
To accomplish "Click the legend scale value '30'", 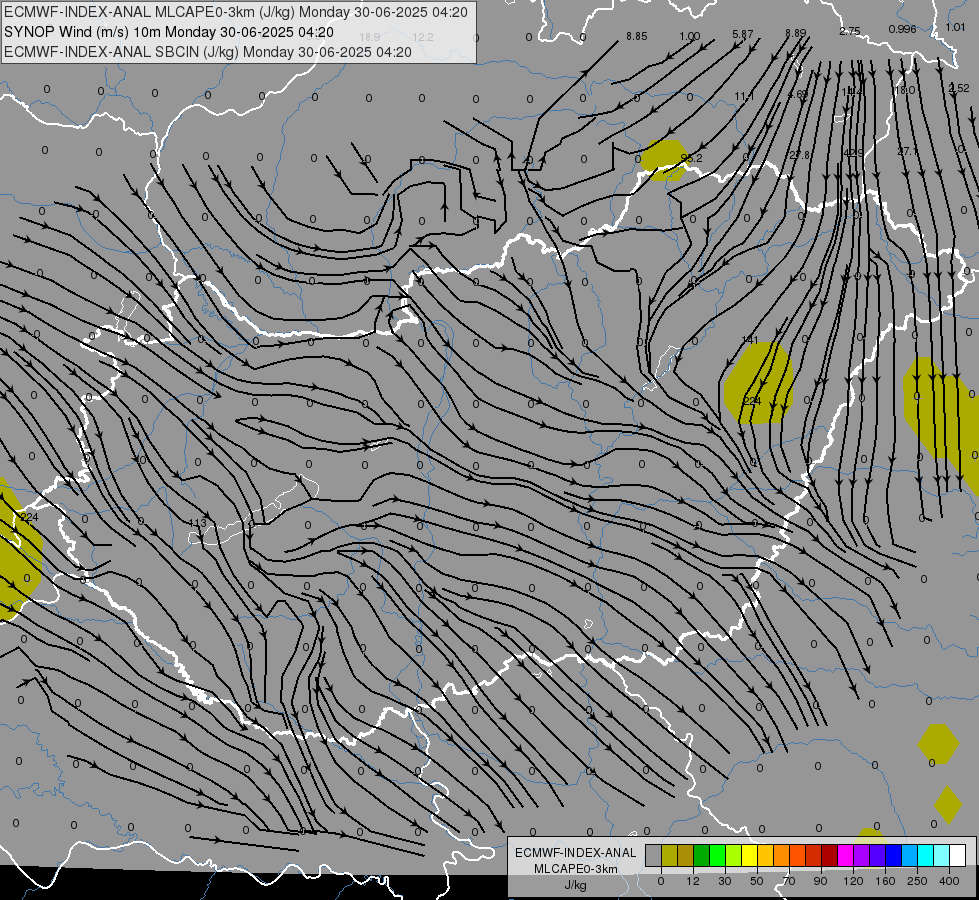I will pyautogui.click(x=725, y=881).
